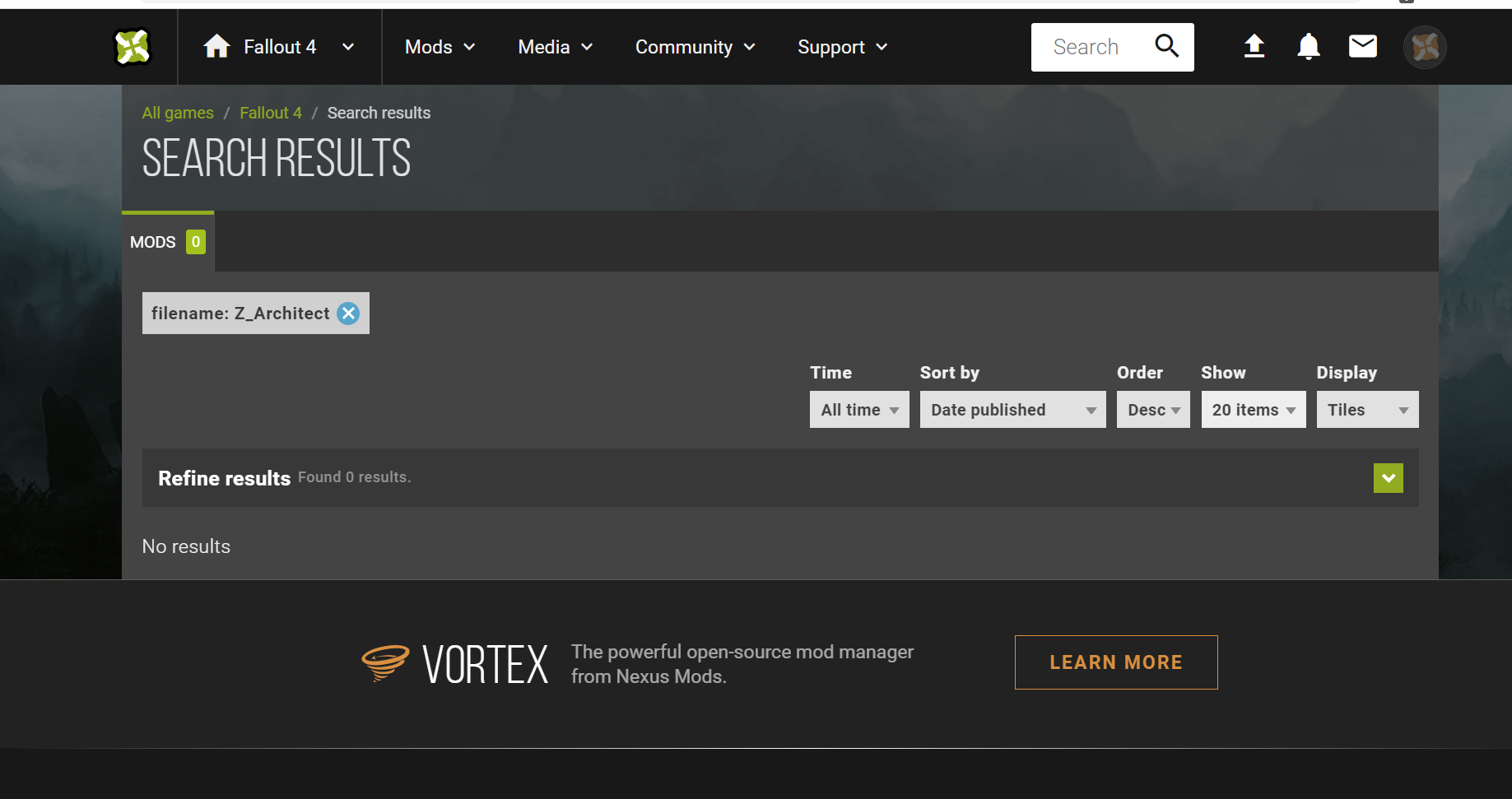Expand the Fallout 4 game dropdown
The height and width of the screenshot is (799, 1512).
tap(348, 47)
